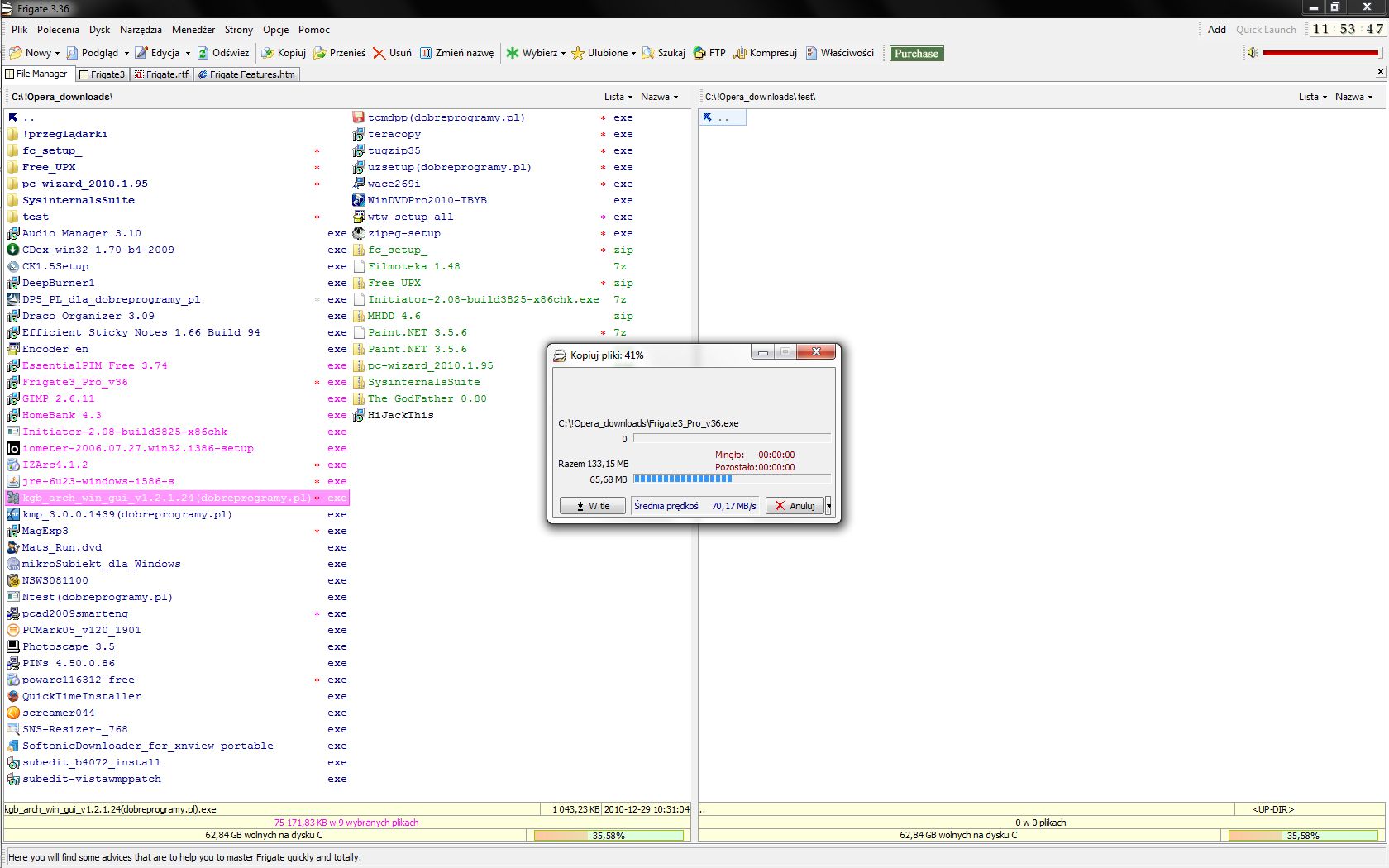The width and height of the screenshot is (1389, 868).
Task: Click W tle background button
Action: pyautogui.click(x=594, y=506)
